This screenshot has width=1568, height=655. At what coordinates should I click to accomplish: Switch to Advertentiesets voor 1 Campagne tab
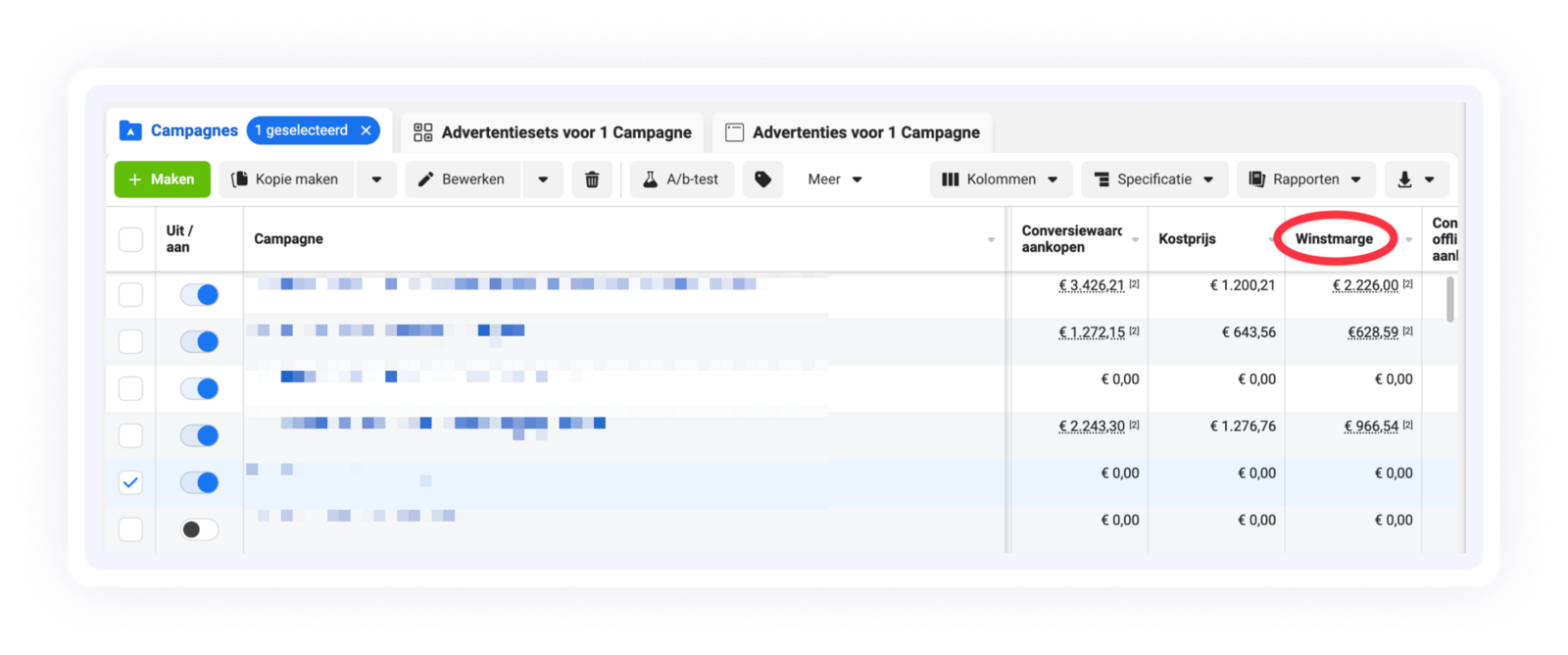[x=553, y=132]
